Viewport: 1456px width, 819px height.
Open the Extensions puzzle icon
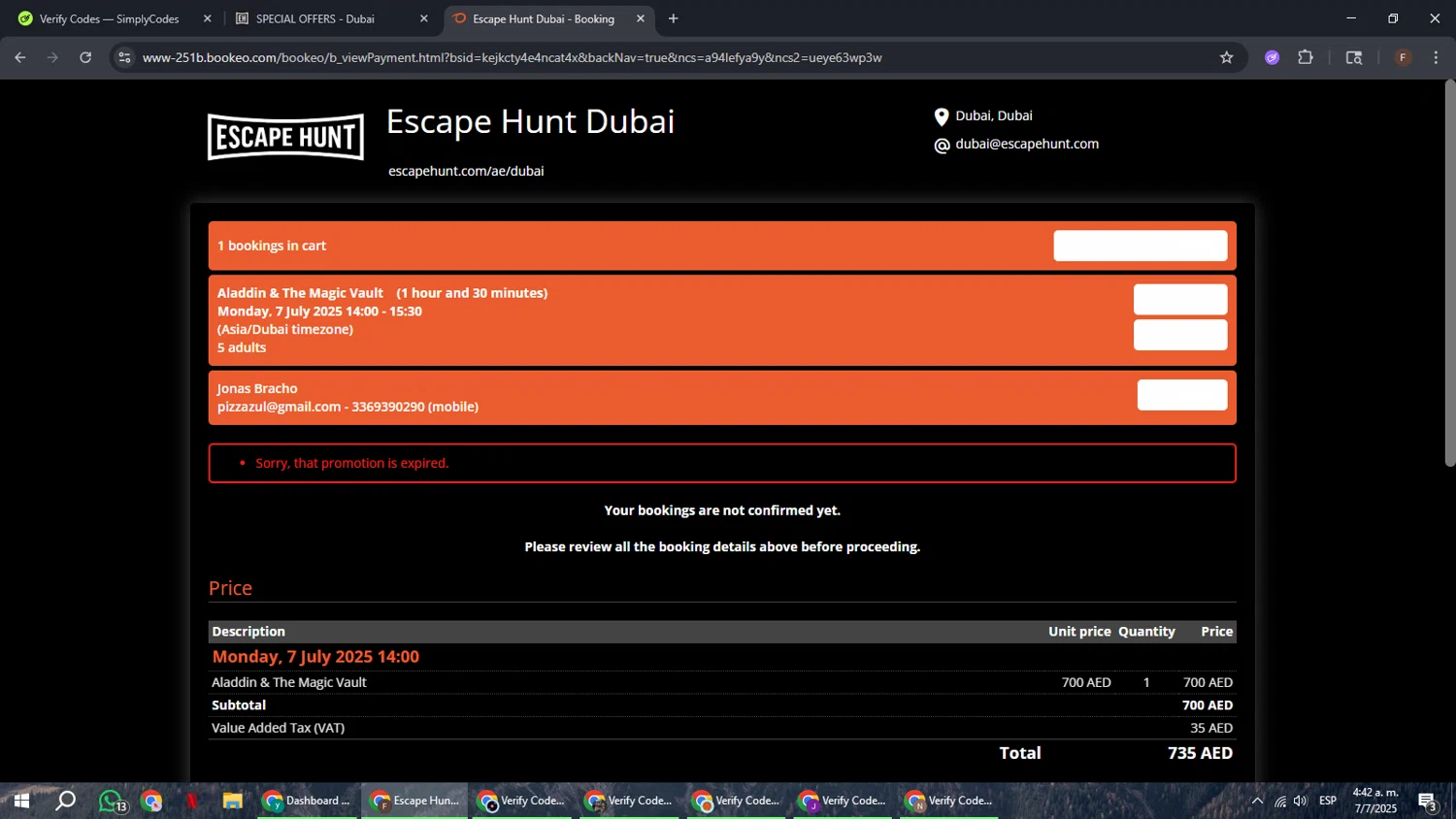(1306, 57)
